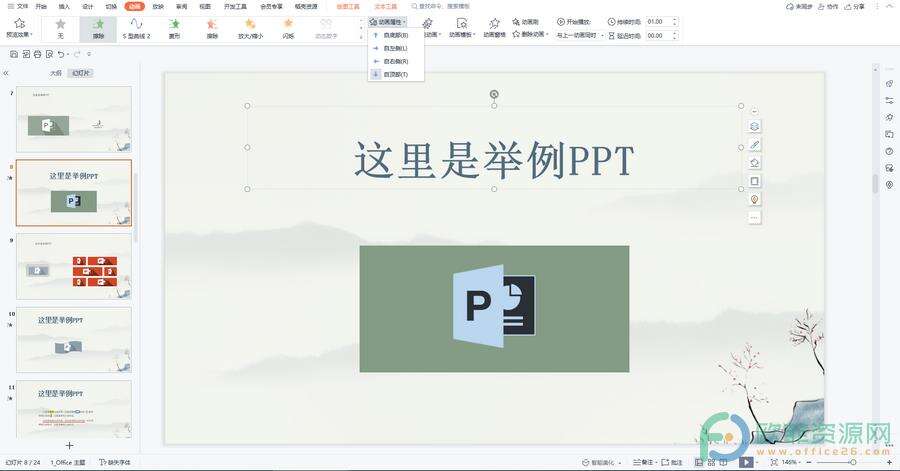
Task: Add a new slide with plus button
Action: pyautogui.click(x=69, y=446)
